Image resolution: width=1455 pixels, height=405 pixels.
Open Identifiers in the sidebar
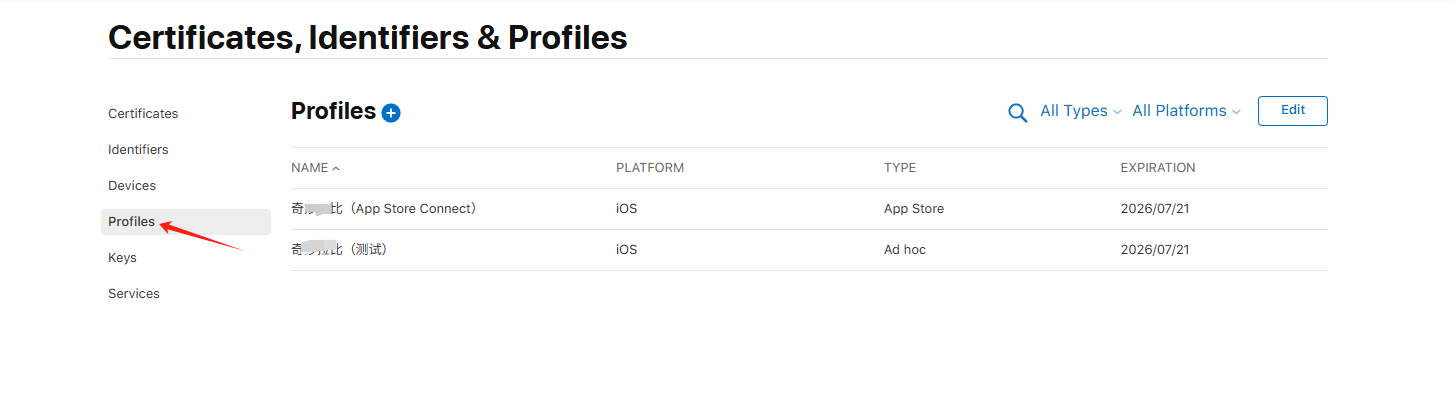tap(138, 150)
